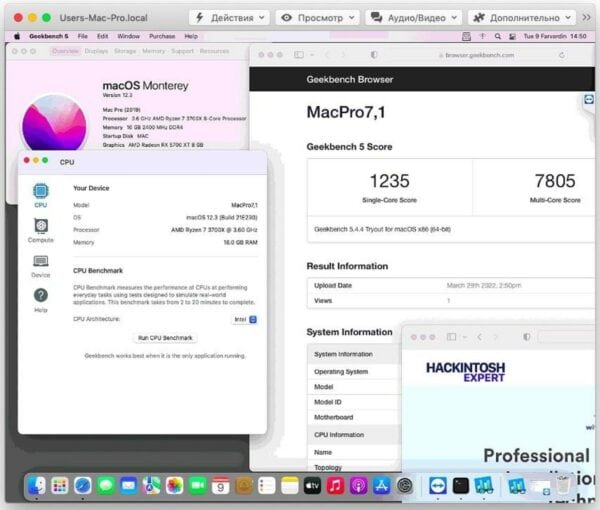The width and height of the screenshot is (600, 510).
Task: Open the File menu
Action: (x=83, y=36)
